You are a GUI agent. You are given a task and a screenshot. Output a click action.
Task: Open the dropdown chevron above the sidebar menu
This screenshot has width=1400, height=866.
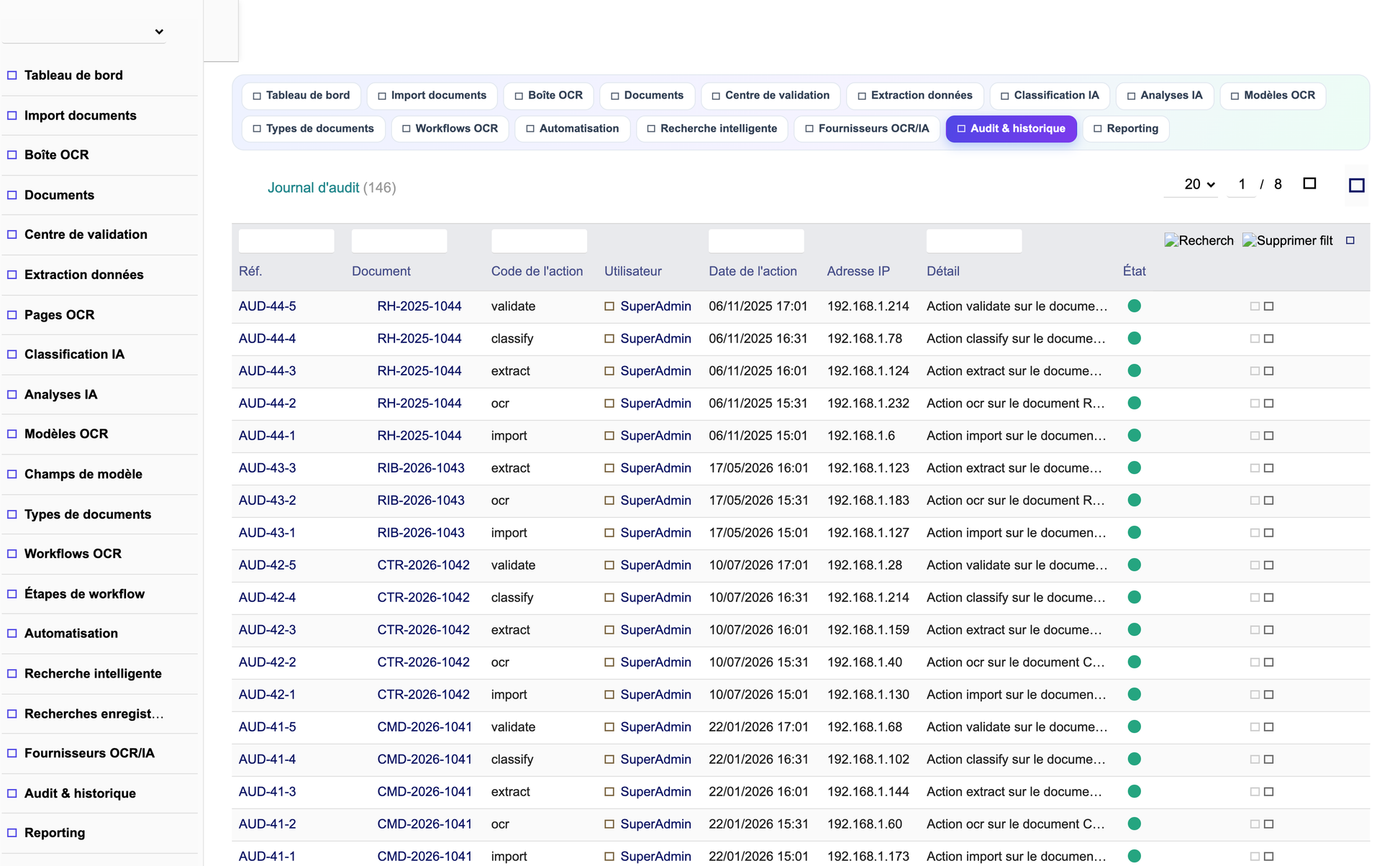pos(159,32)
